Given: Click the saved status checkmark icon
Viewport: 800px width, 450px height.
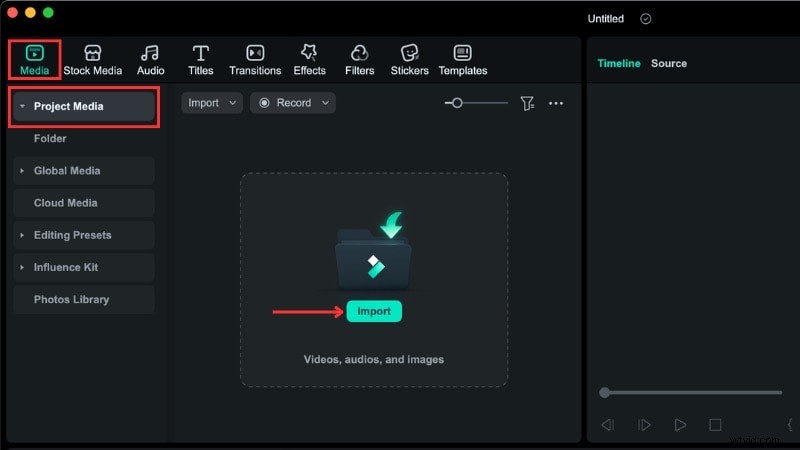Looking at the screenshot, I should click(645, 19).
